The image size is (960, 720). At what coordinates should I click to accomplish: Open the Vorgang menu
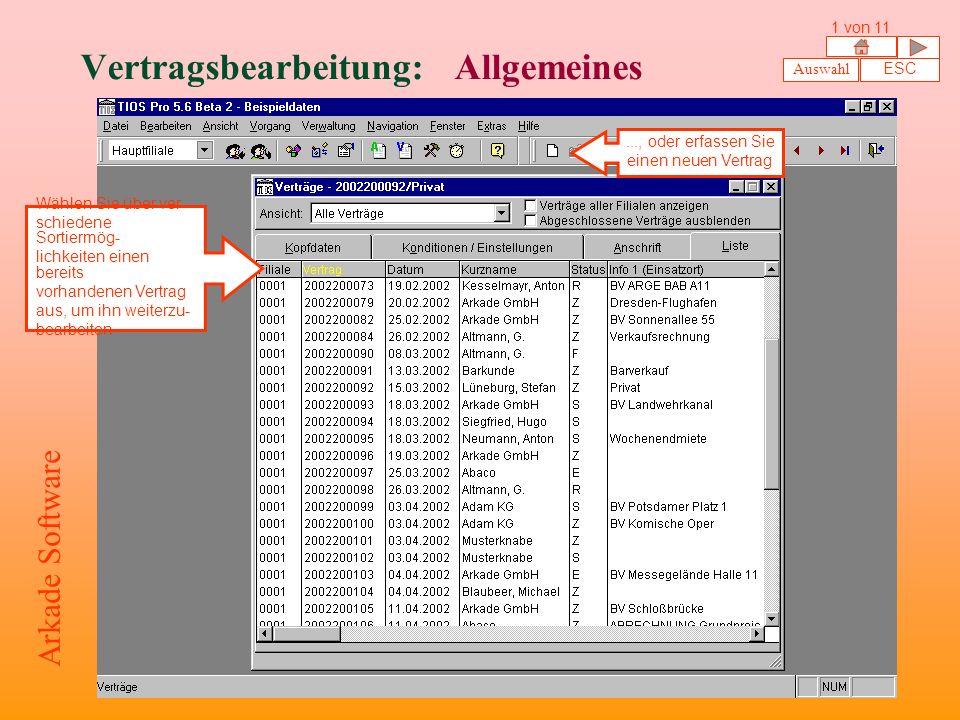(270, 126)
